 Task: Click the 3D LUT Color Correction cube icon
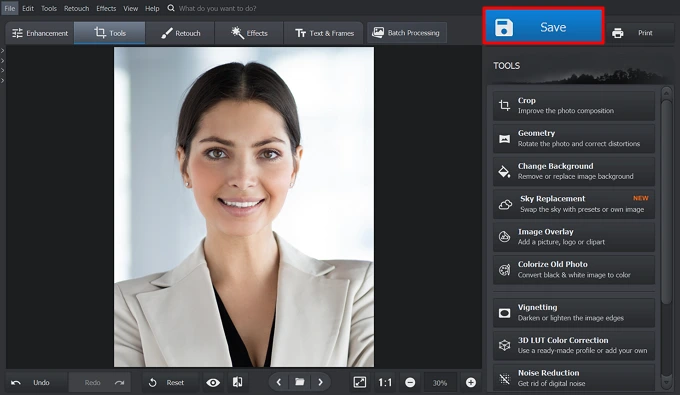[x=504, y=345]
